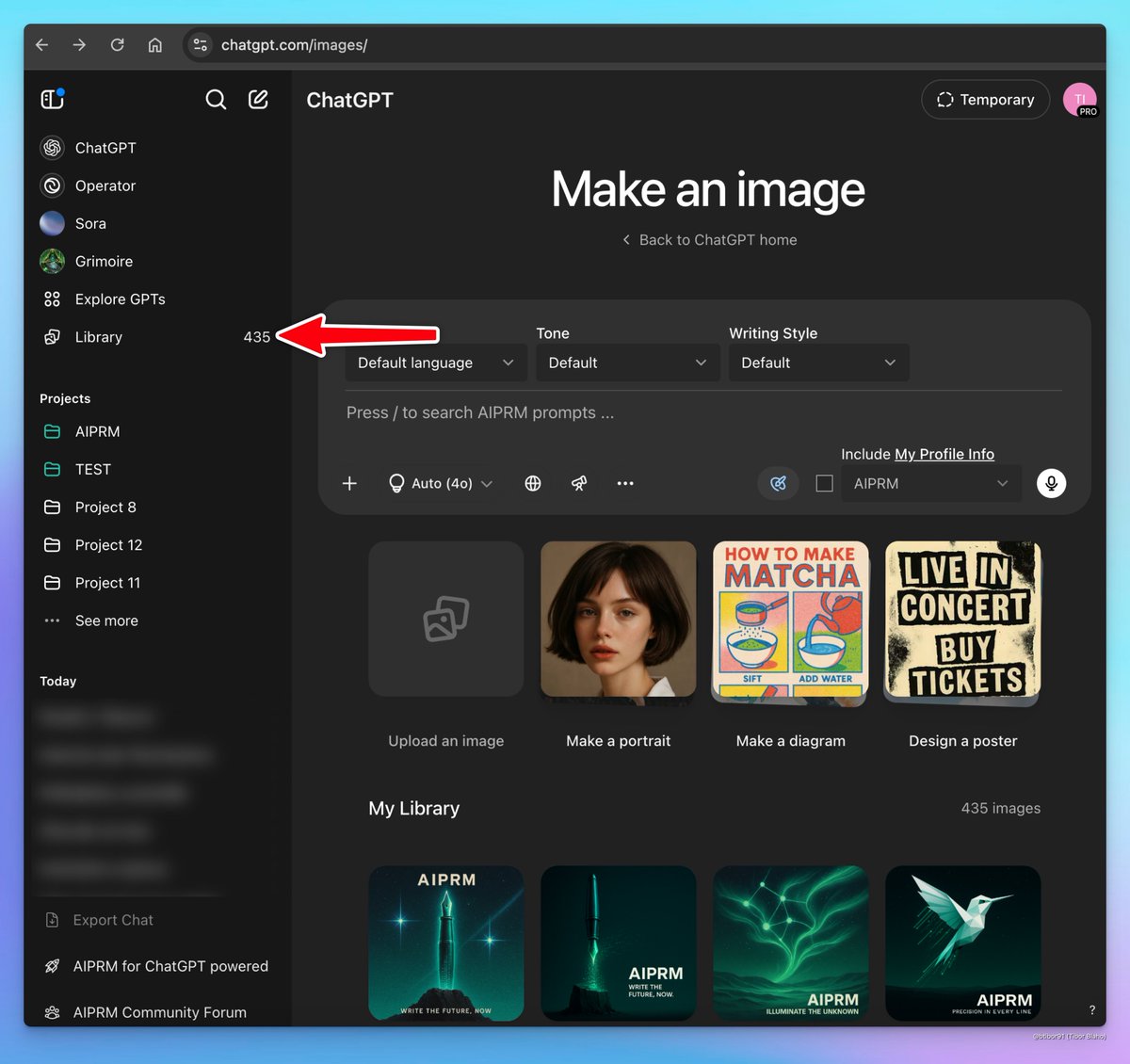Click the attach file plus icon
The width and height of the screenshot is (1130, 1064).
click(349, 483)
